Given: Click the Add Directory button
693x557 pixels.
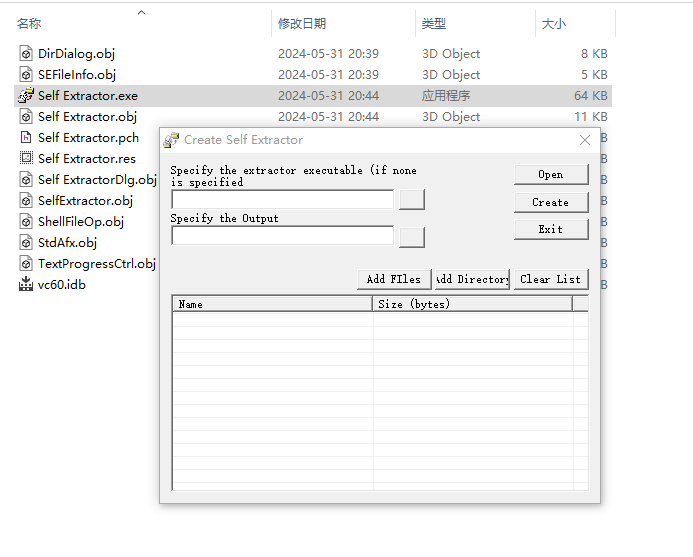Looking at the screenshot, I should tap(472, 279).
